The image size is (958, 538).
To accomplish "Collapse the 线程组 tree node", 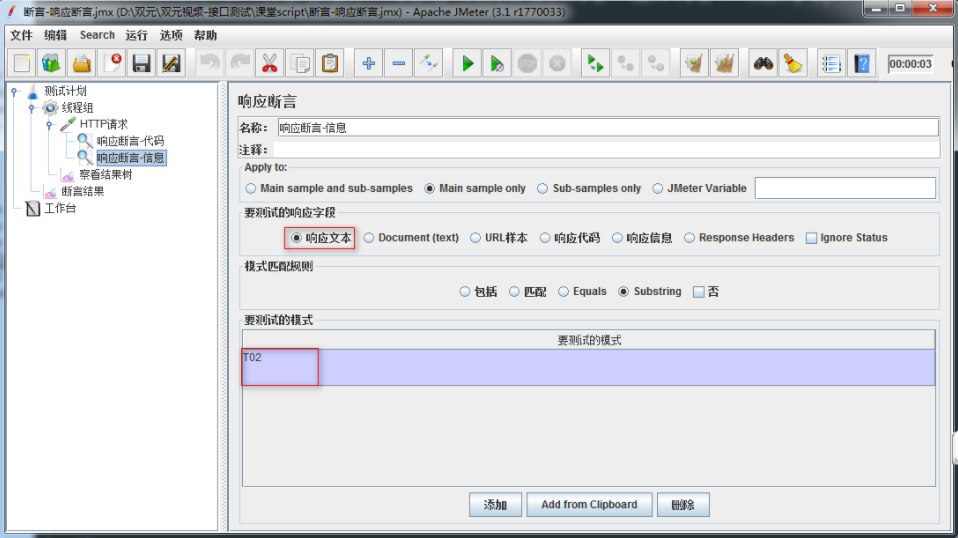I will (x=32, y=108).
